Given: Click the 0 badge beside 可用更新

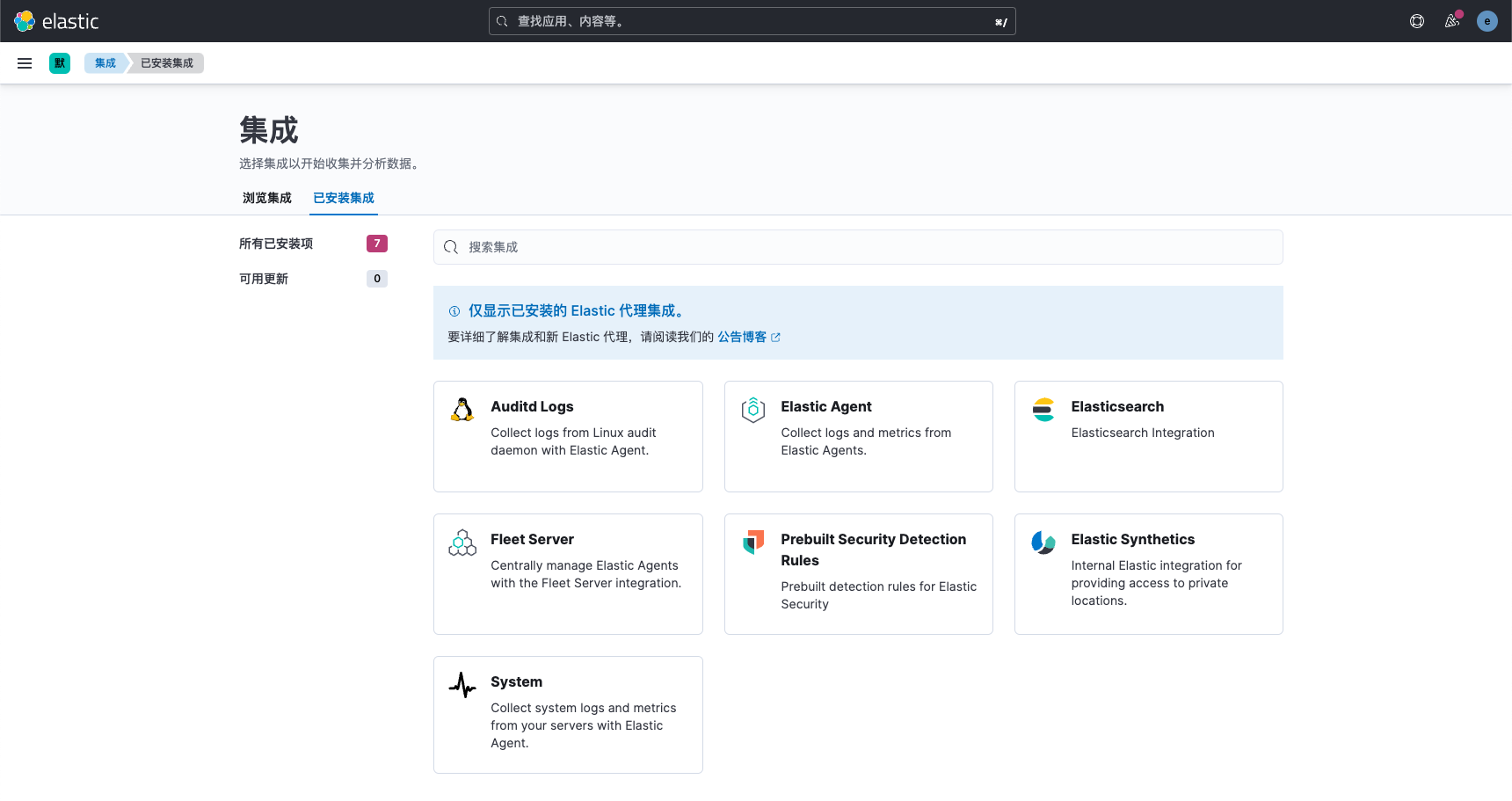Looking at the screenshot, I should [377, 279].
